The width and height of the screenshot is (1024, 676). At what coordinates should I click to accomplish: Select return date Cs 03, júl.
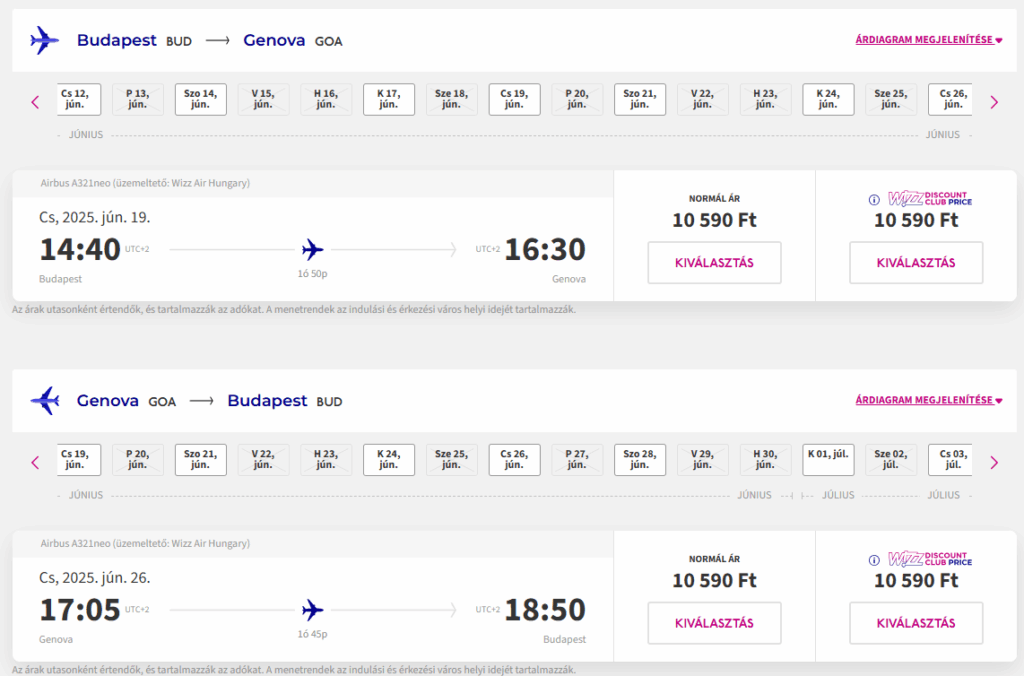coord(950,460)
